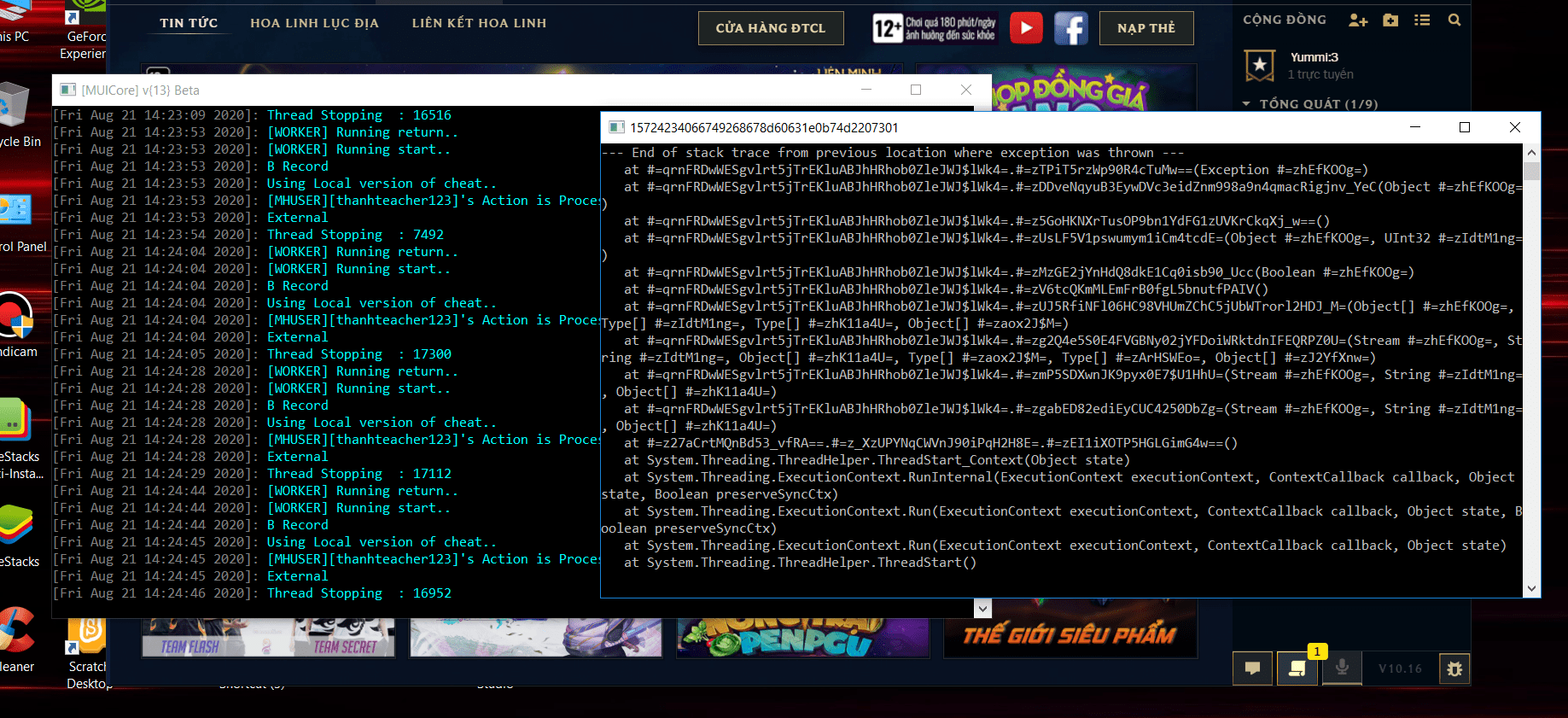Open the YouTube icon in the top bar
Viewport: 1568px width, 718px height.
(x=1026, y=28)
